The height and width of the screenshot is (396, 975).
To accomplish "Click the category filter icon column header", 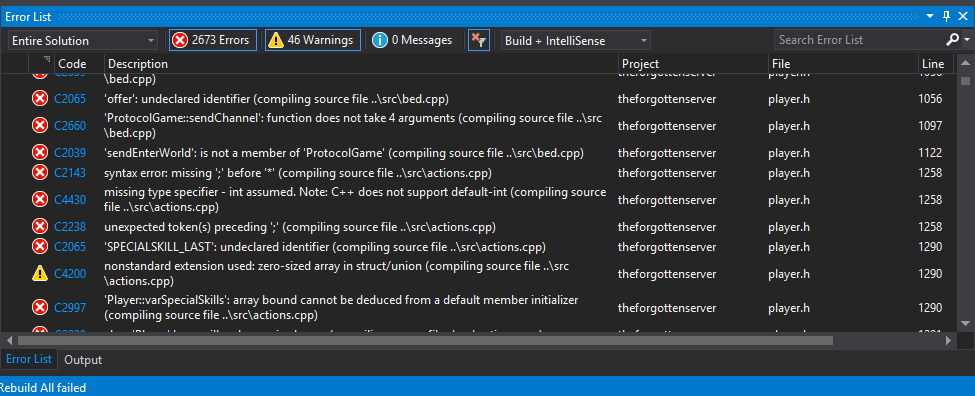I will (47, 60).
